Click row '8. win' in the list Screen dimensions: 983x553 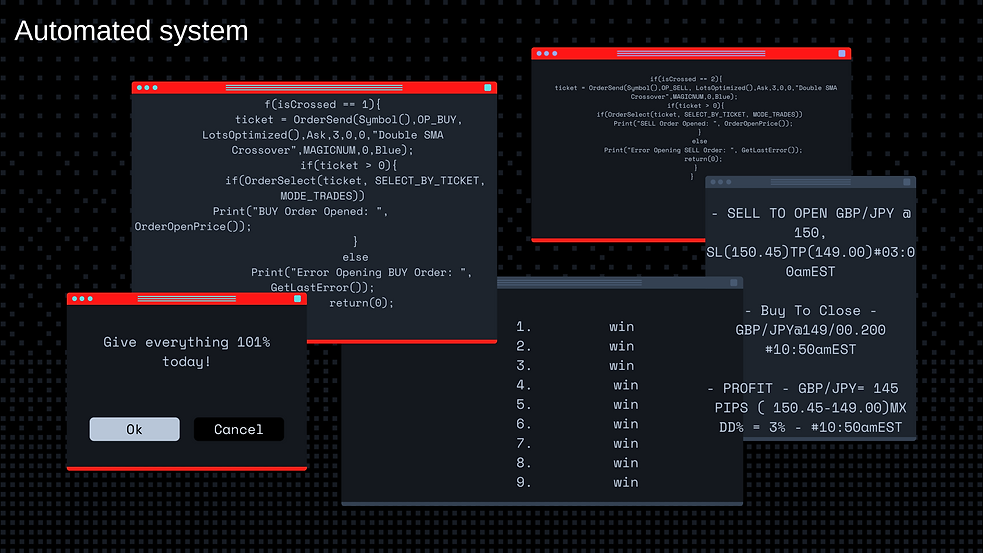[x=577, y=463]
